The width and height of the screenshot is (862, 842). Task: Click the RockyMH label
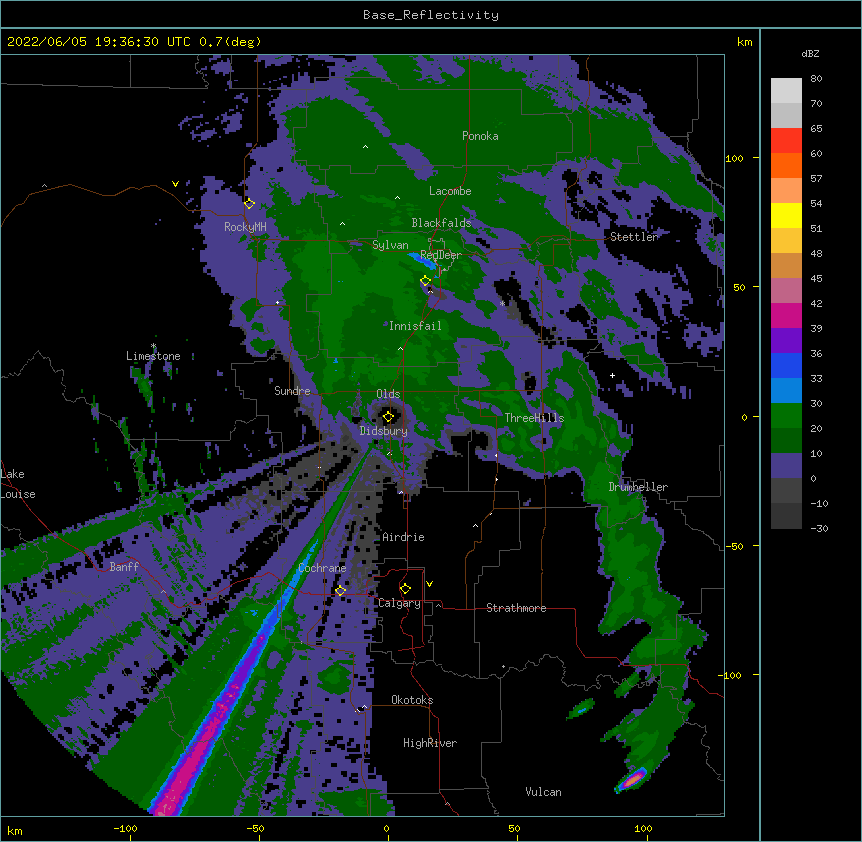(245, 226)
